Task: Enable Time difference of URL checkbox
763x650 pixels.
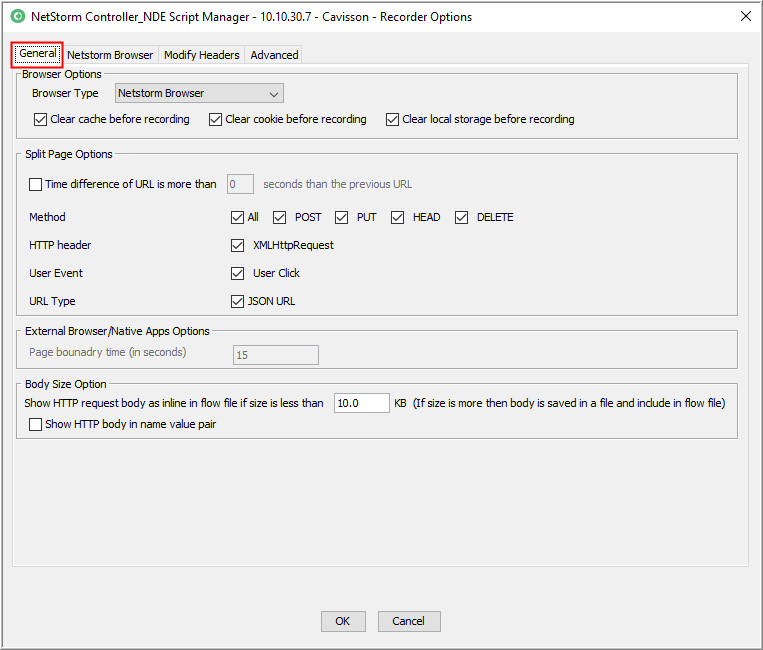Action: point(35,184)
